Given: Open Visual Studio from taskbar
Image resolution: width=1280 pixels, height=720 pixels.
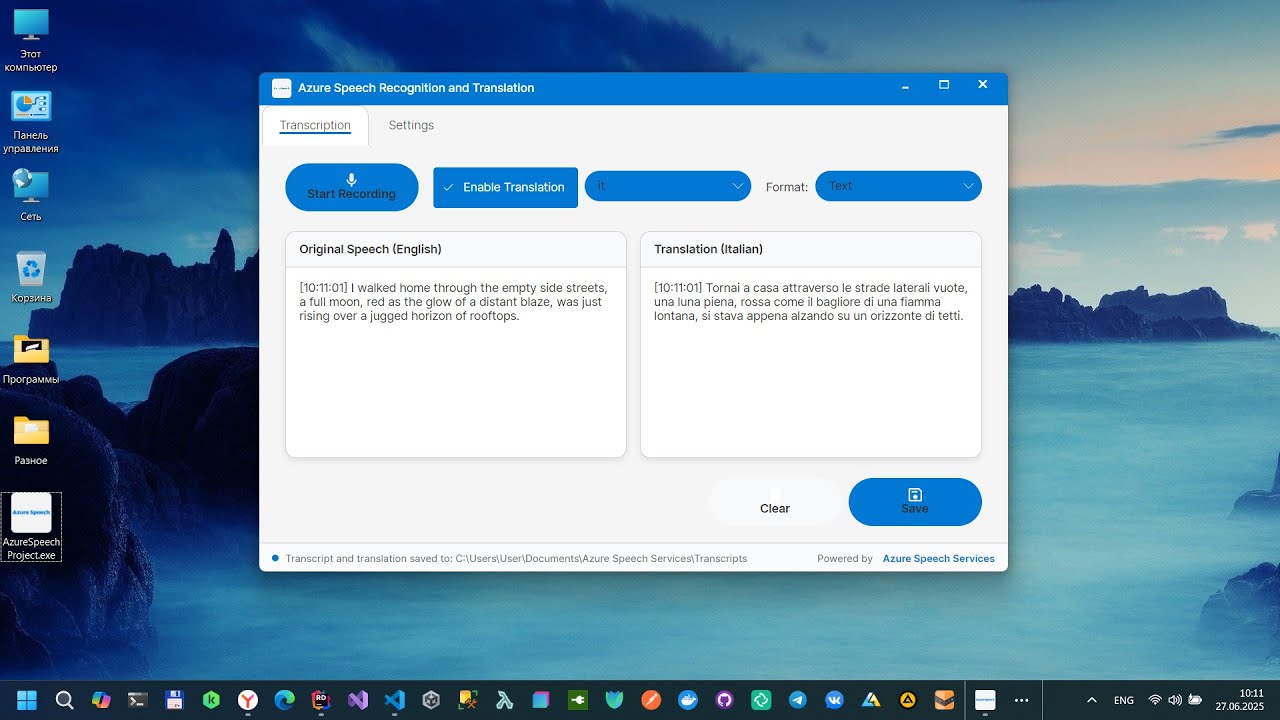Looking at the screenshot, I should 358,700.
